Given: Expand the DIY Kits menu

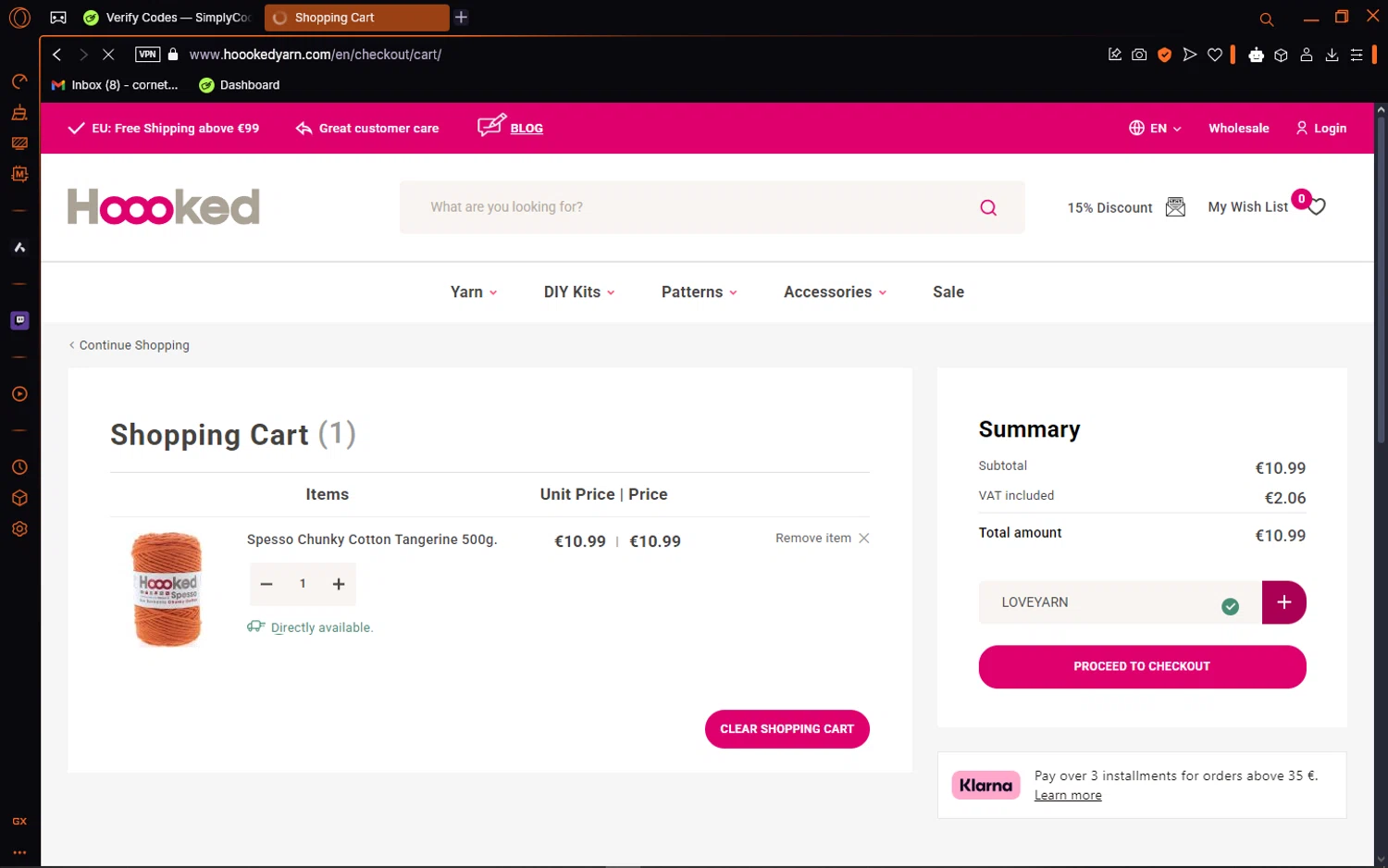Looking at the screenshot, I should (579, 292).
